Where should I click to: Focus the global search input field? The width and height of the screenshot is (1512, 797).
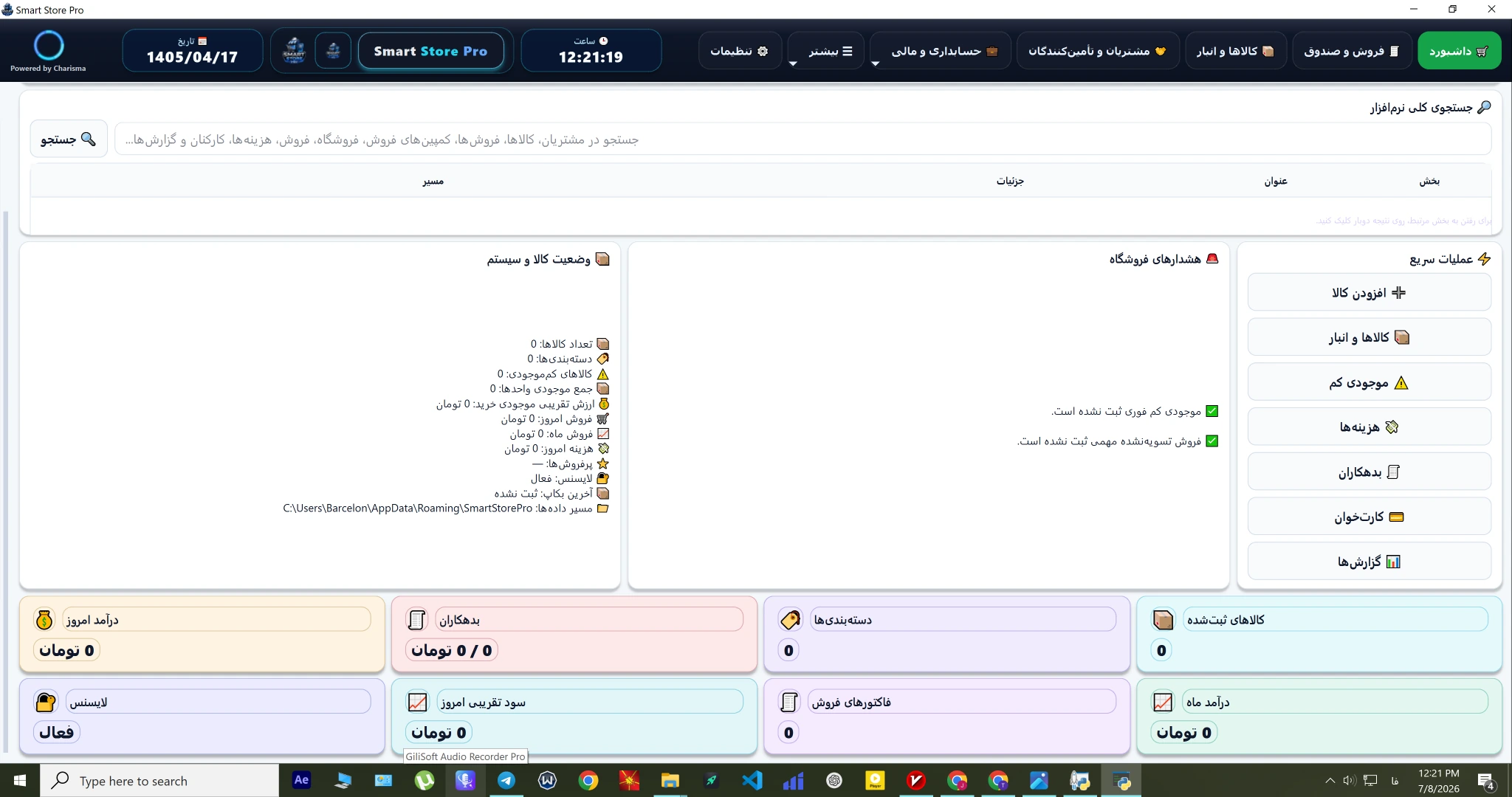coord(803,139)
